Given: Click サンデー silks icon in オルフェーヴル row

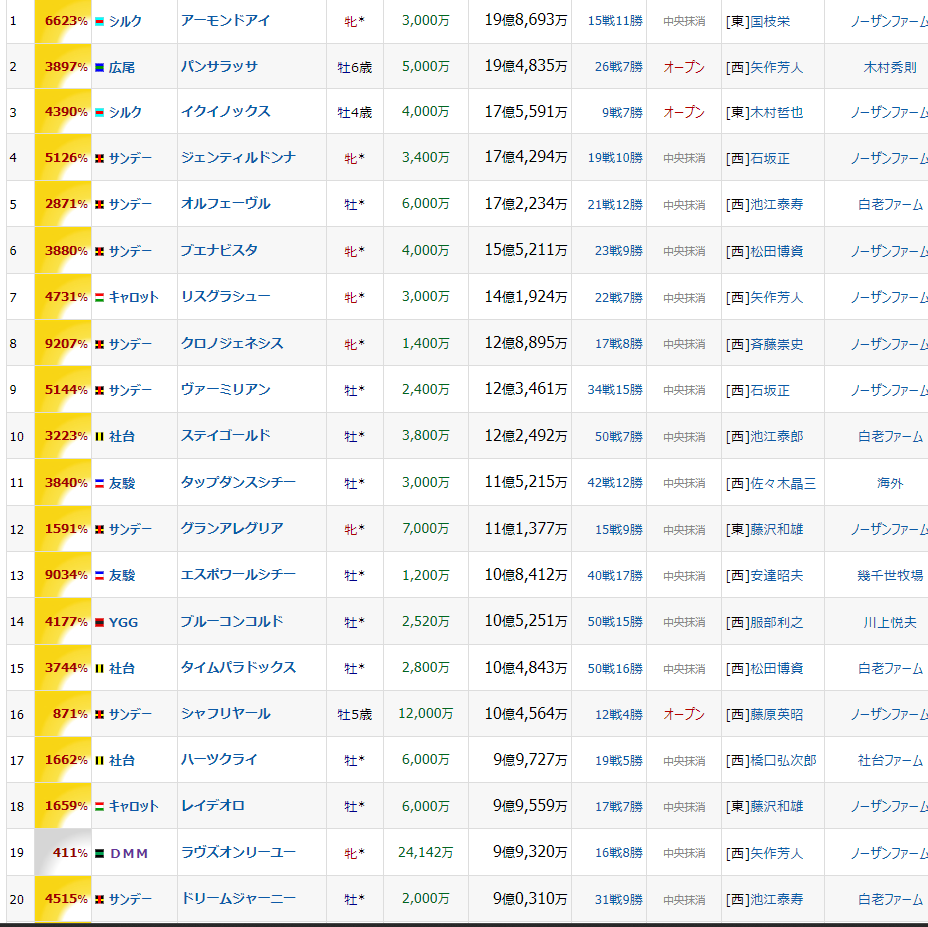Looking at the screenshot, I should 99,204.
